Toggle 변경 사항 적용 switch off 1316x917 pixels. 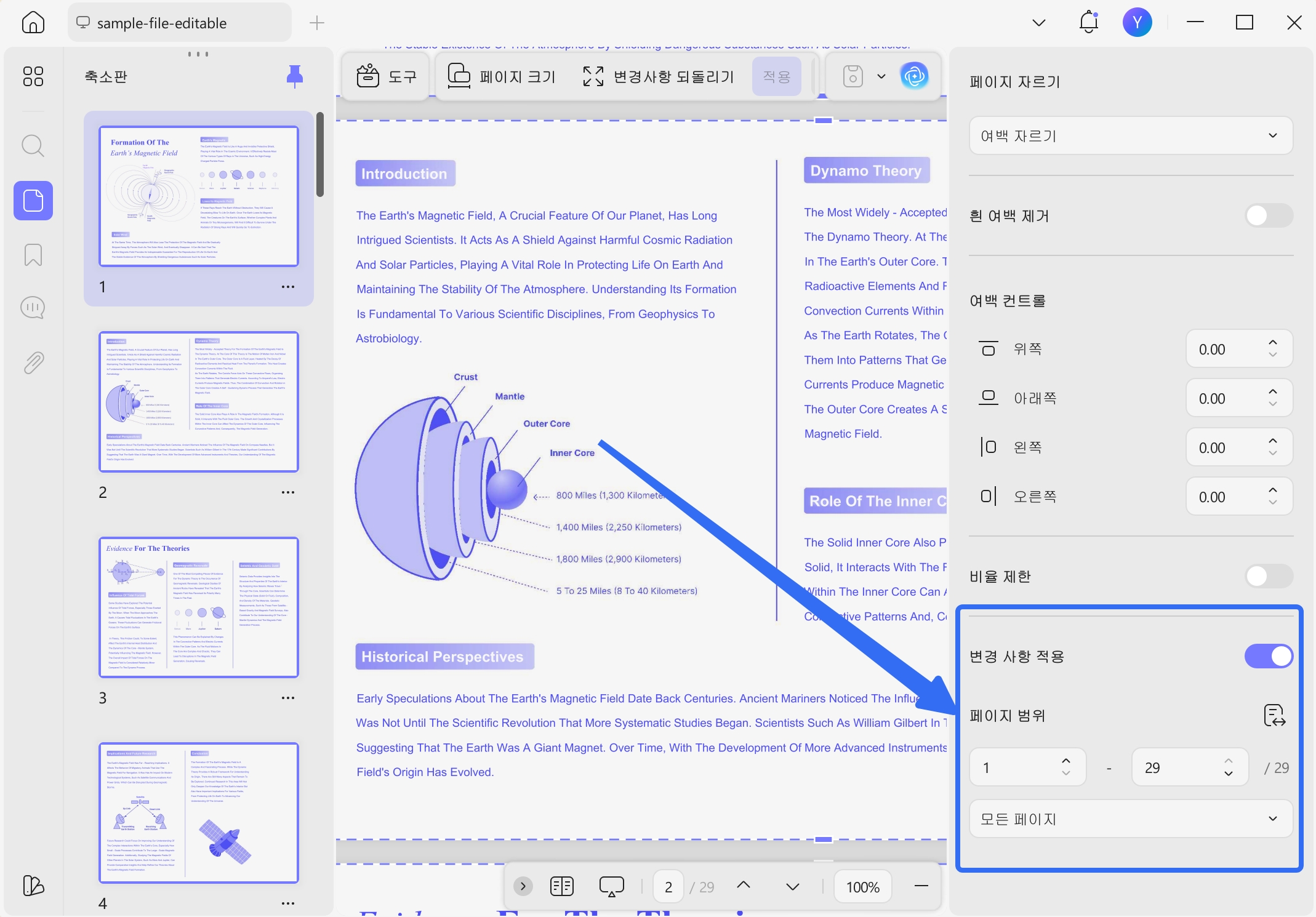click(x=1269, y=656)
